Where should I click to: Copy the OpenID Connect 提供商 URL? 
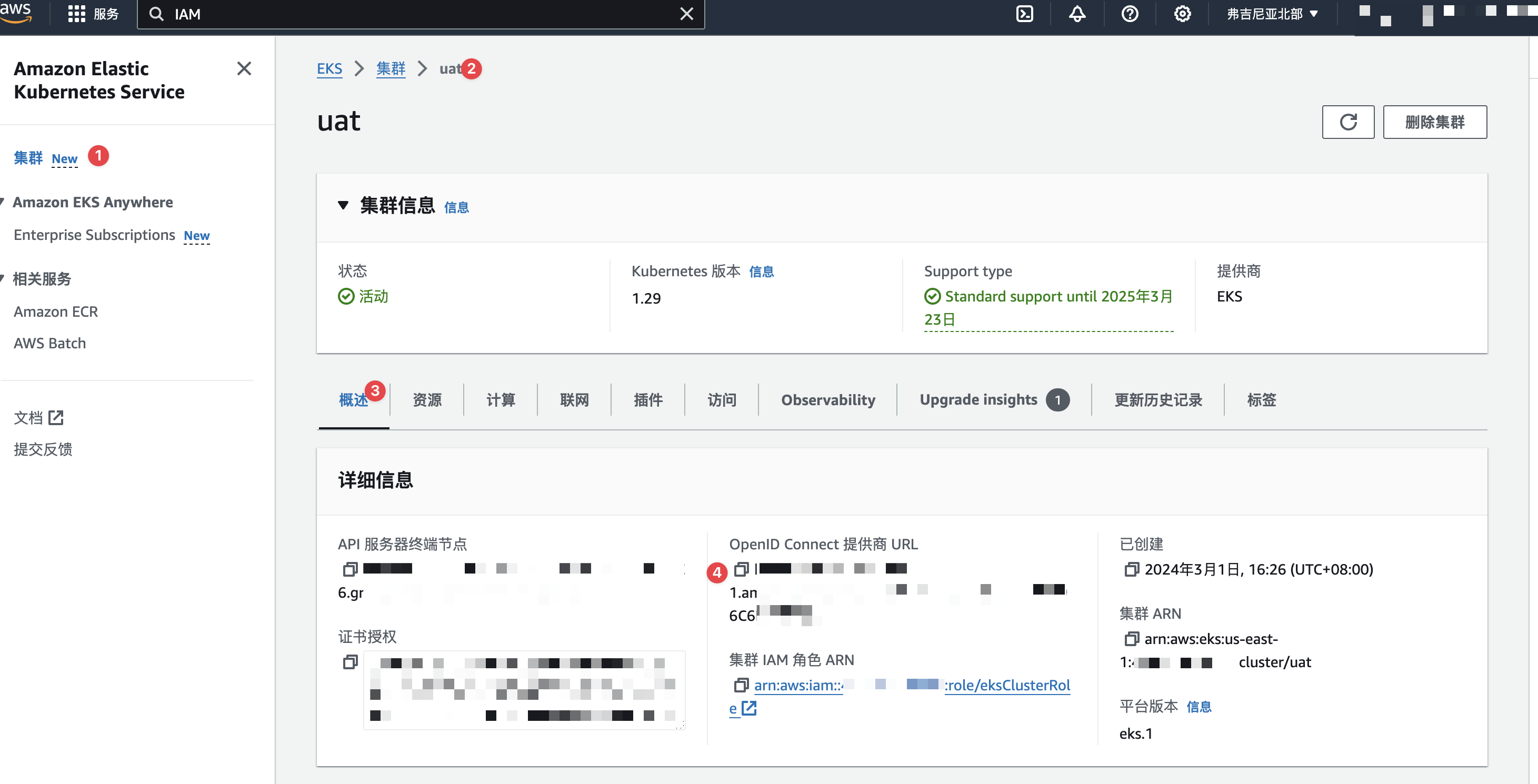[x=741, y=569]
